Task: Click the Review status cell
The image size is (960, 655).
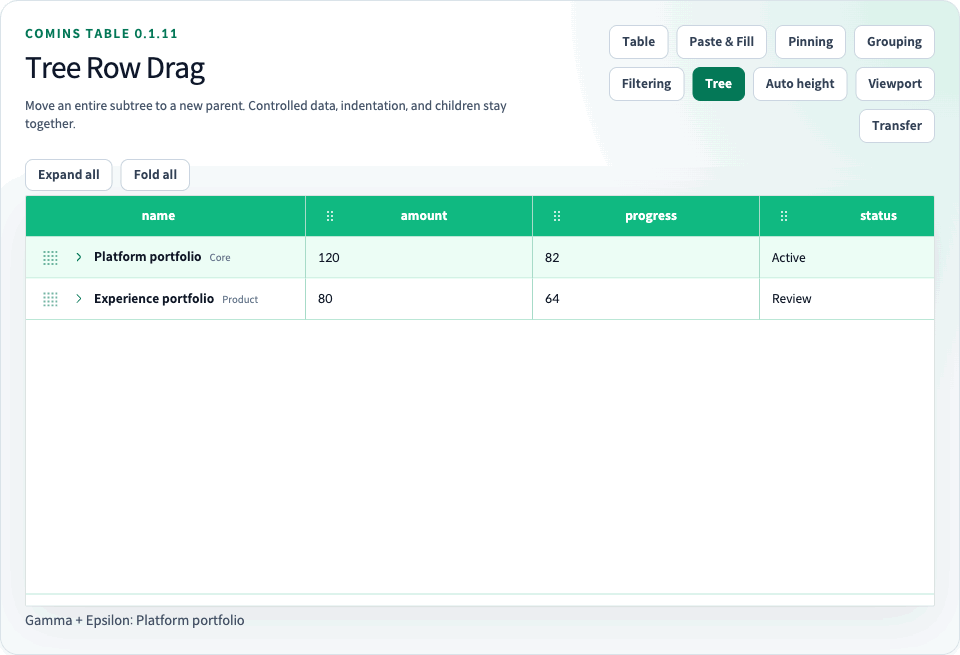Action: coord(847,299)
